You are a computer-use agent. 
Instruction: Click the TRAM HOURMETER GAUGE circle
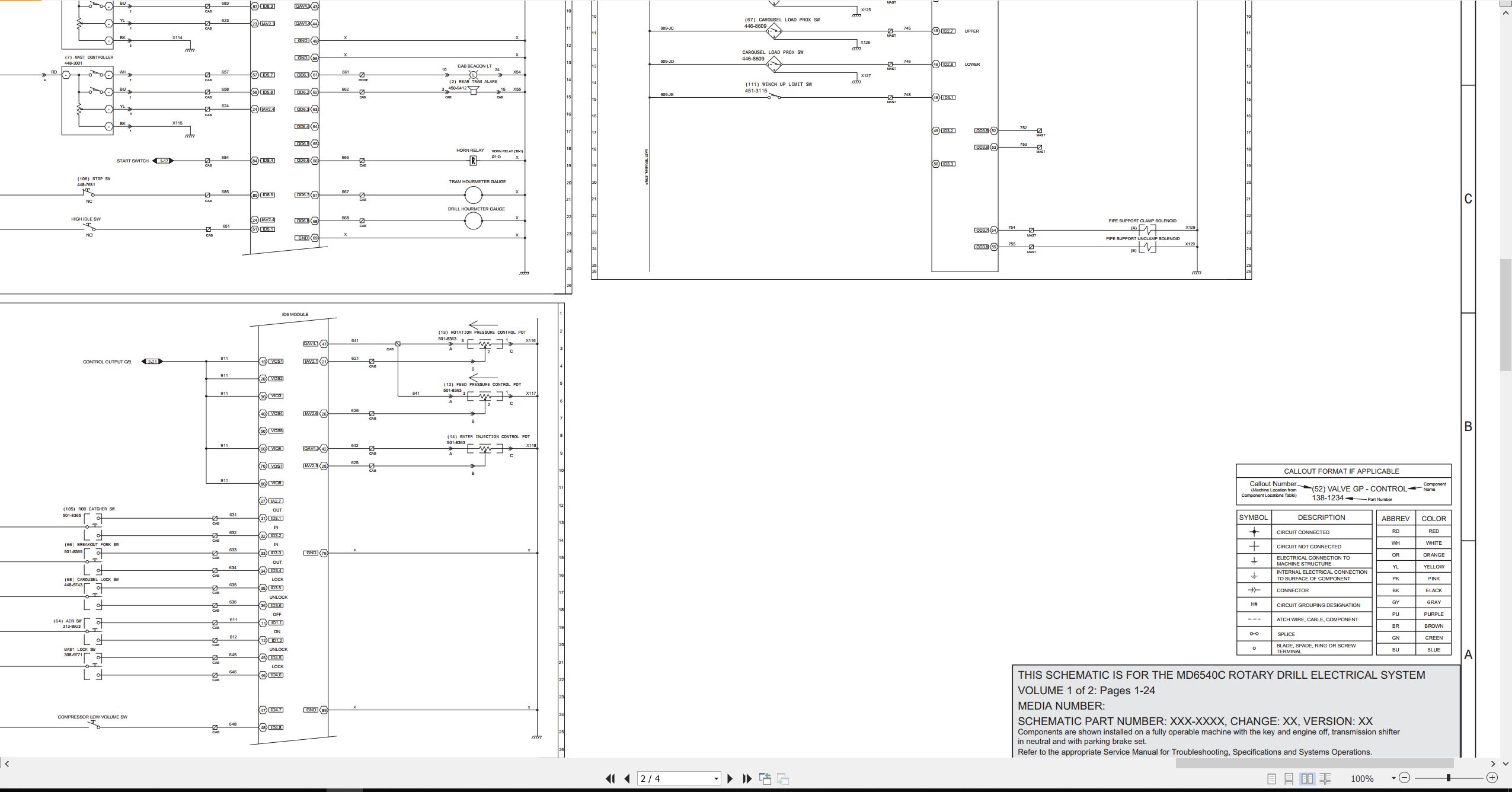473,194
